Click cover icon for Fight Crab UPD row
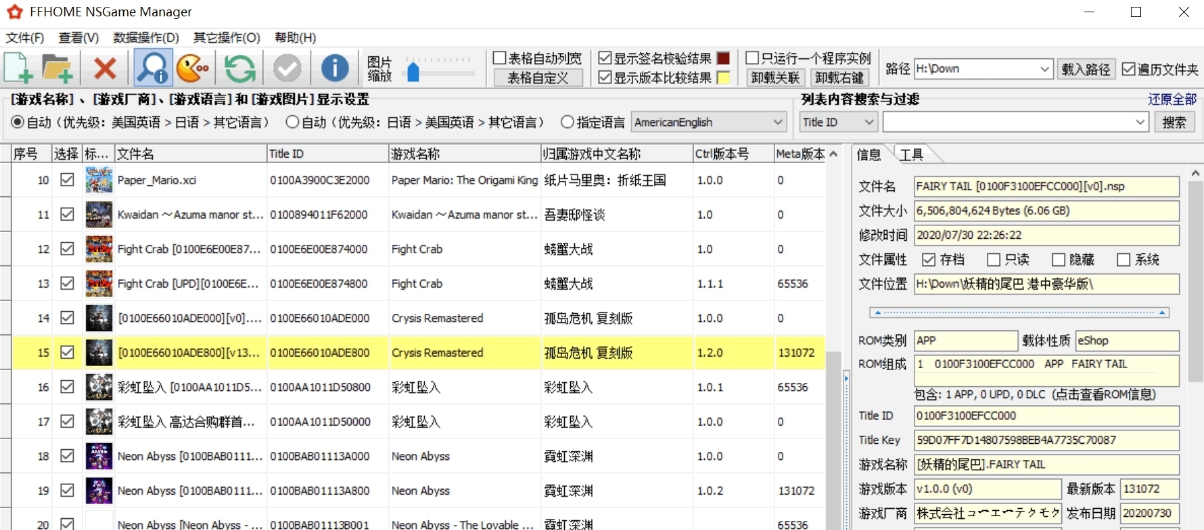This screenshot has height=530, width=1204. (99, 283)
